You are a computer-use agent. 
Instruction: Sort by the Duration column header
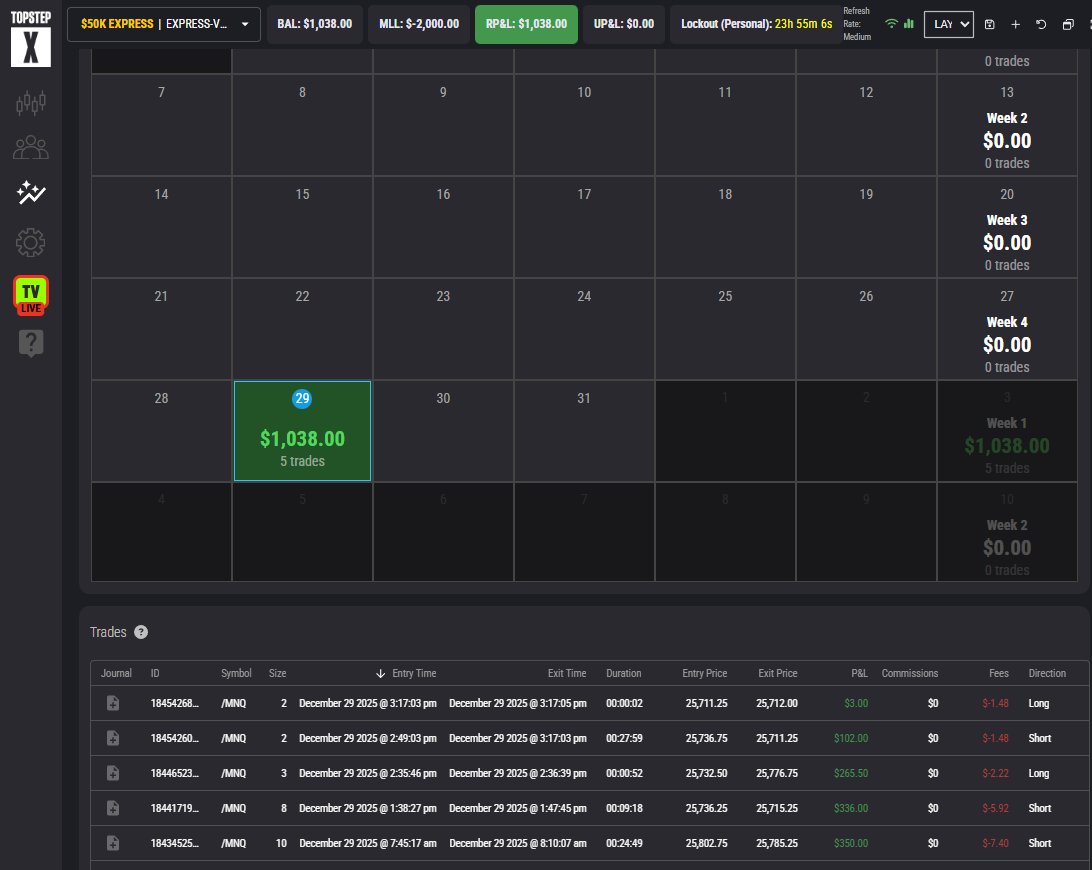pos(623,673)
